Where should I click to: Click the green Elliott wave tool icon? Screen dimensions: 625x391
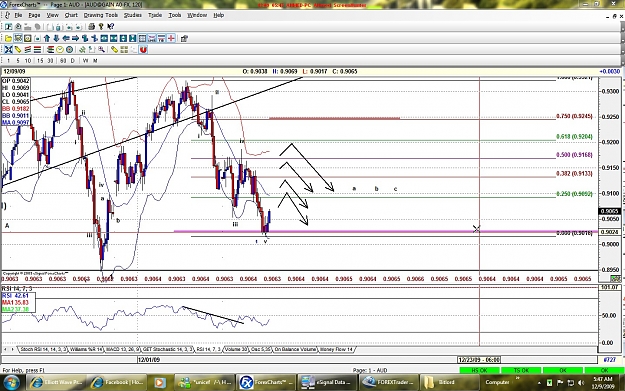(x=82, y=50)
